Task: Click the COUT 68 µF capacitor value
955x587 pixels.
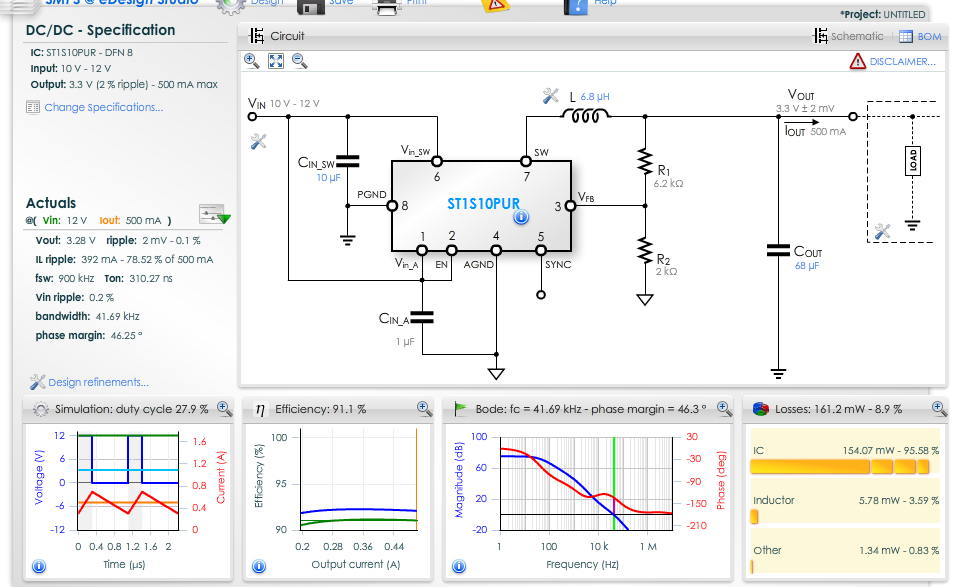Action: pyautogui.click(x=806, y=266)
